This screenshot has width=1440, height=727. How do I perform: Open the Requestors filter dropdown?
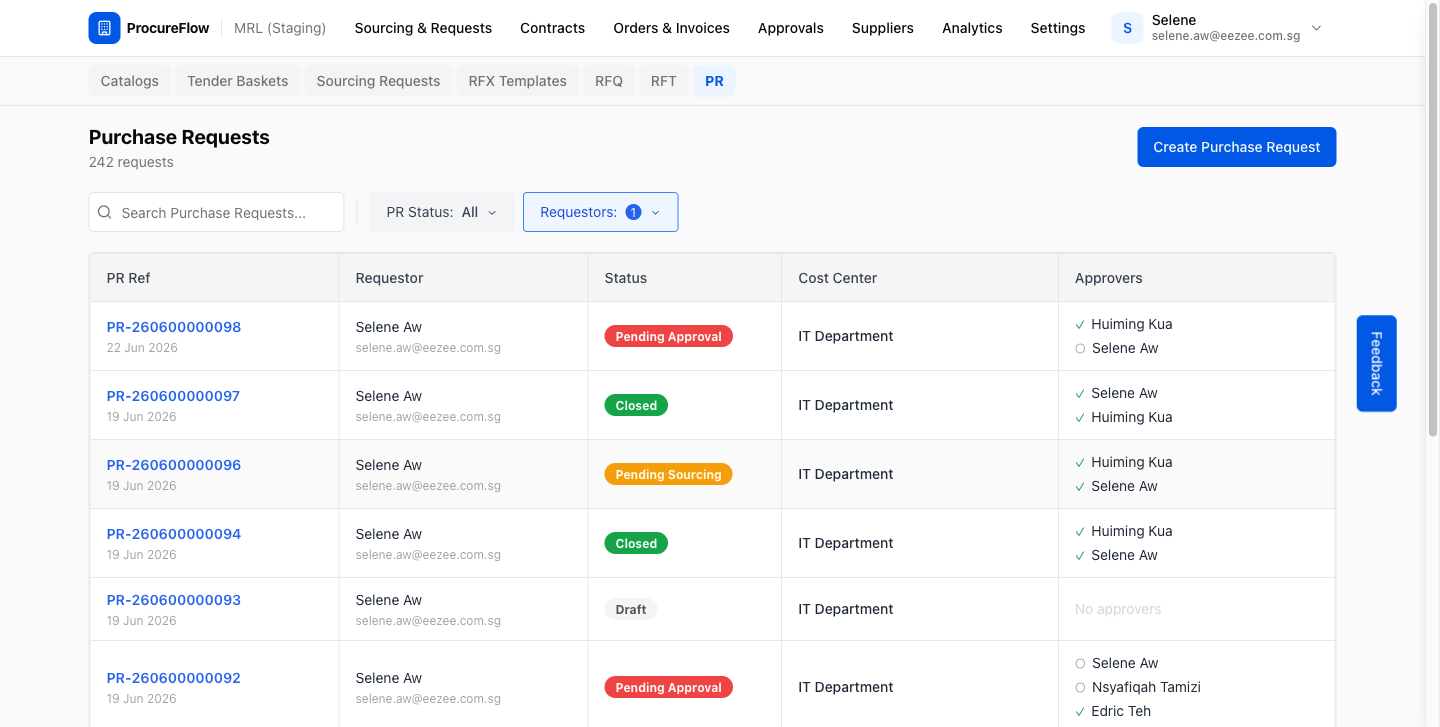(x=600, y=212)
